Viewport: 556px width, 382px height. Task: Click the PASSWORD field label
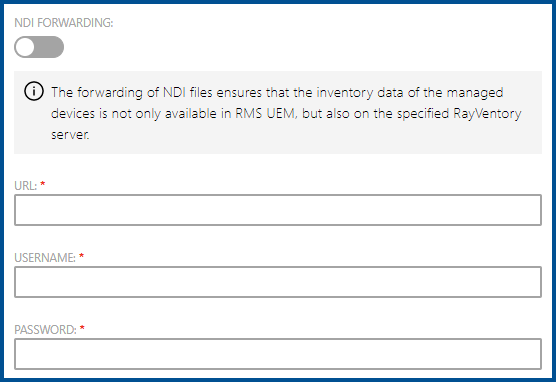coord(45,330)
